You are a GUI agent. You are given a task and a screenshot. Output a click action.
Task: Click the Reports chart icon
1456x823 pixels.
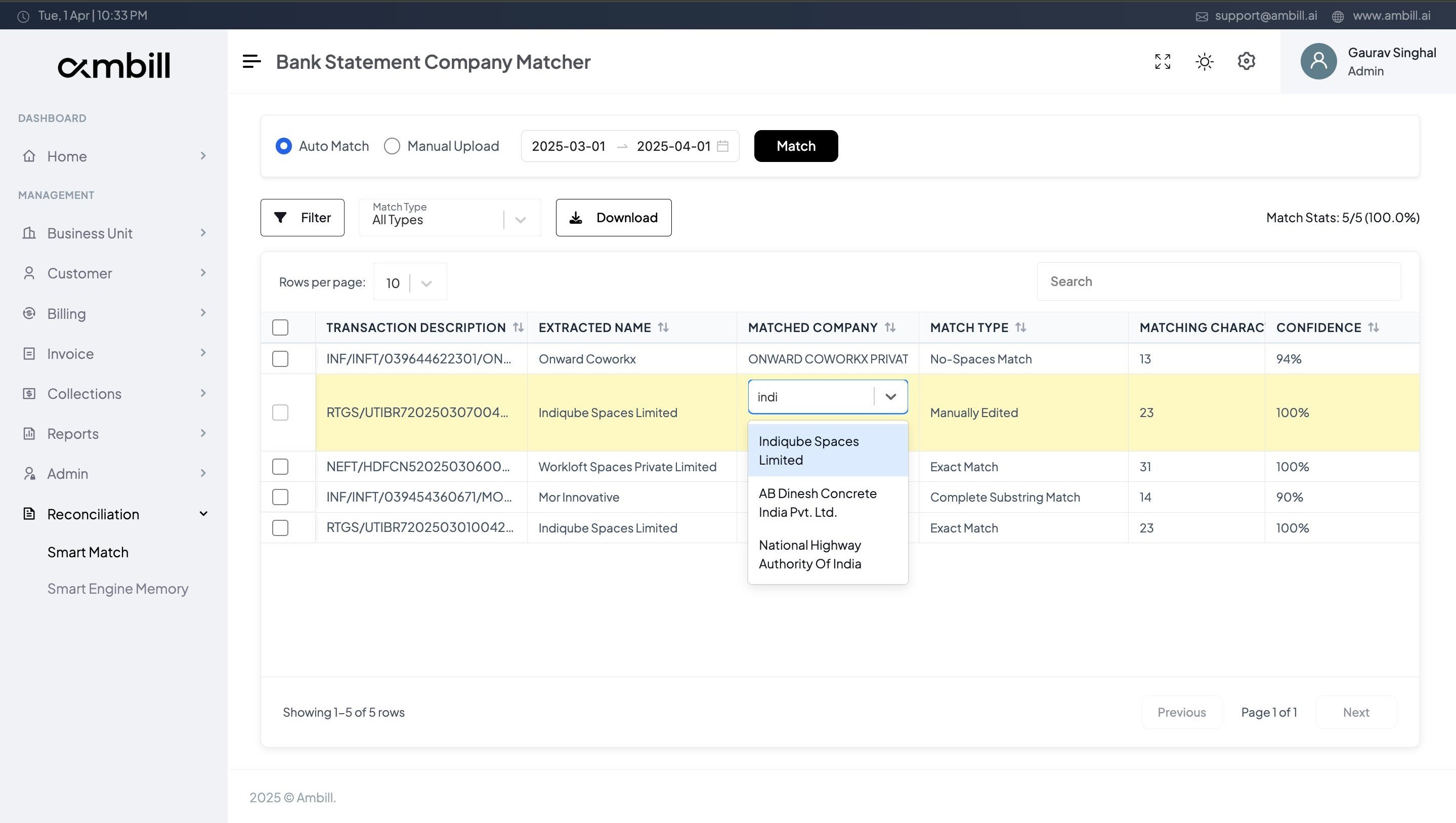click(29, 433)
